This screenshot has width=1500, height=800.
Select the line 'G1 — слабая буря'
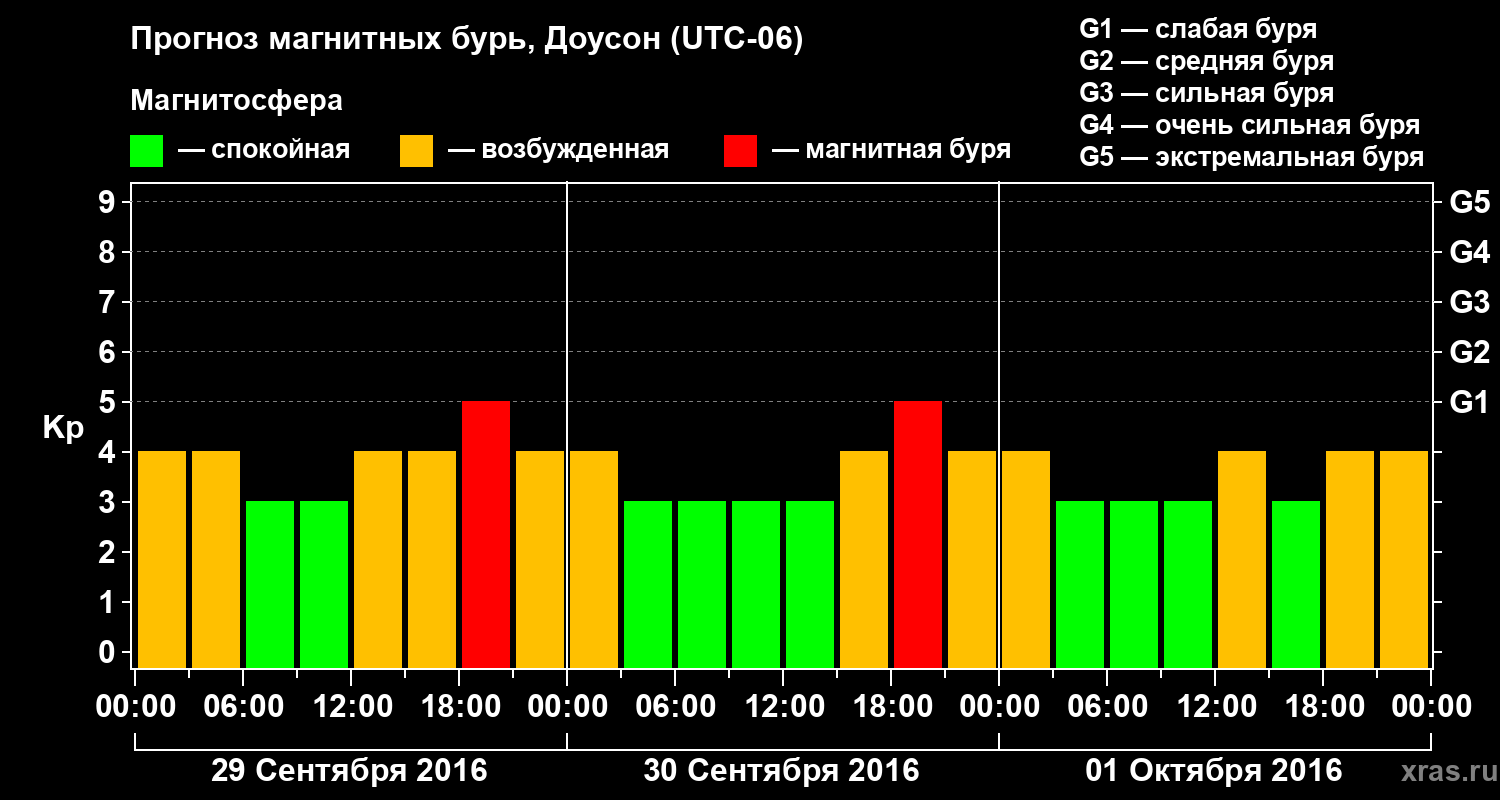point(1198,29)
